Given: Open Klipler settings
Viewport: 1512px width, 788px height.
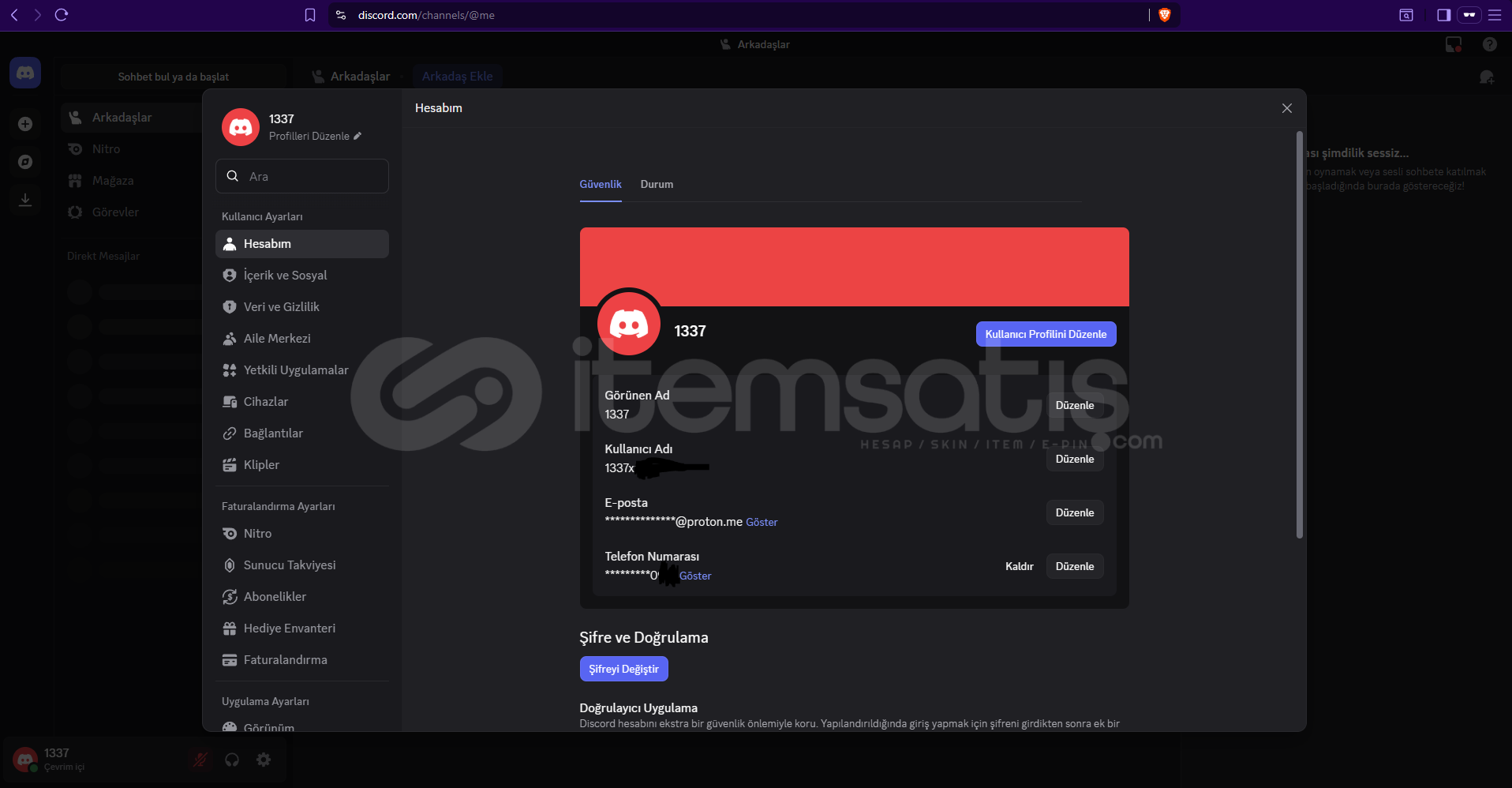Looking at the screenshot, I should (302, 465).
